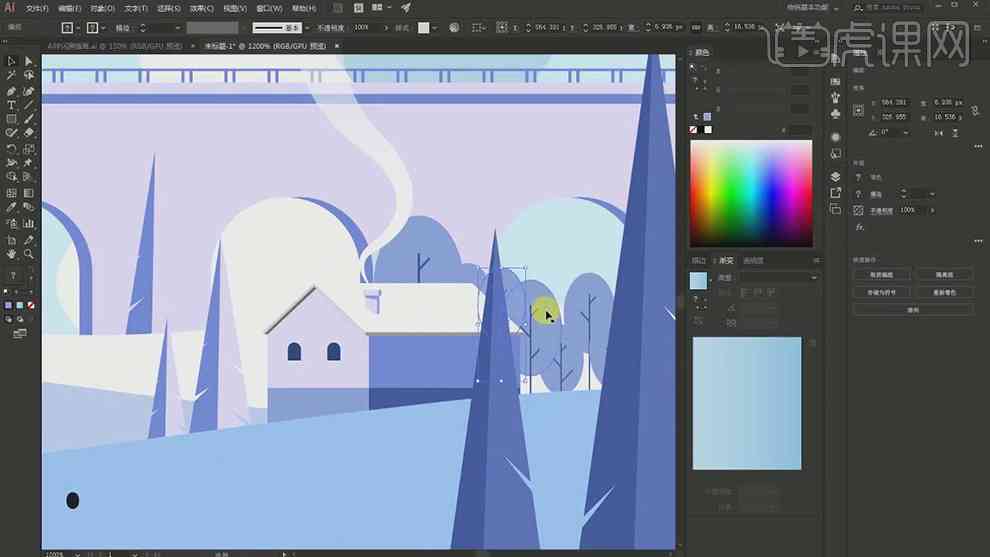Image resolution: width=990 pixels, height=557 pixels.
Task: Select the Rectangle tool
Action: coord(11,119)
